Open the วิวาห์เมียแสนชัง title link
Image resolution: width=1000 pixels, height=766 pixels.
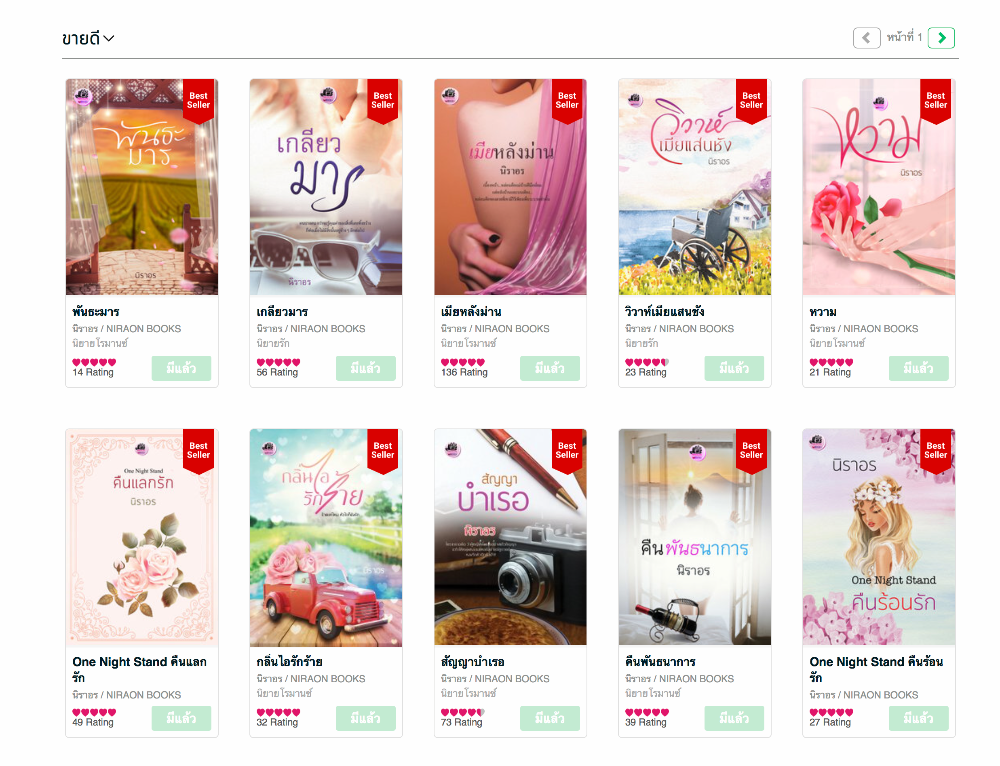pyautogui.click(x=665, y=312)
